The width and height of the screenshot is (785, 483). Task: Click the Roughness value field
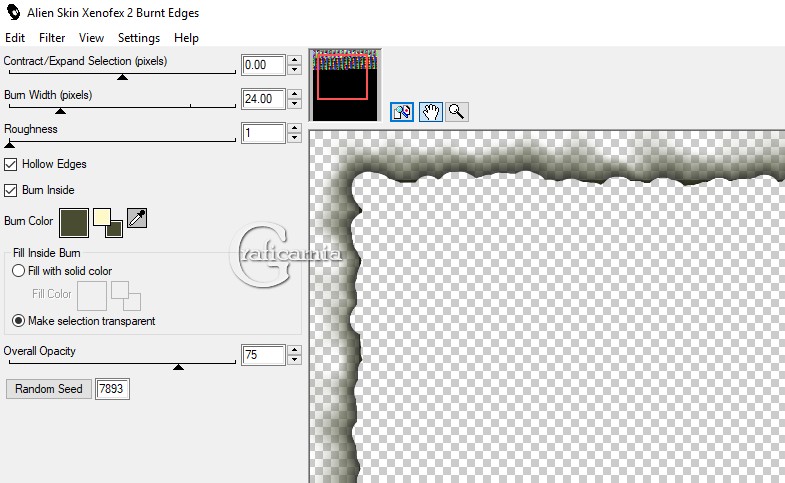tap(263, 133)
